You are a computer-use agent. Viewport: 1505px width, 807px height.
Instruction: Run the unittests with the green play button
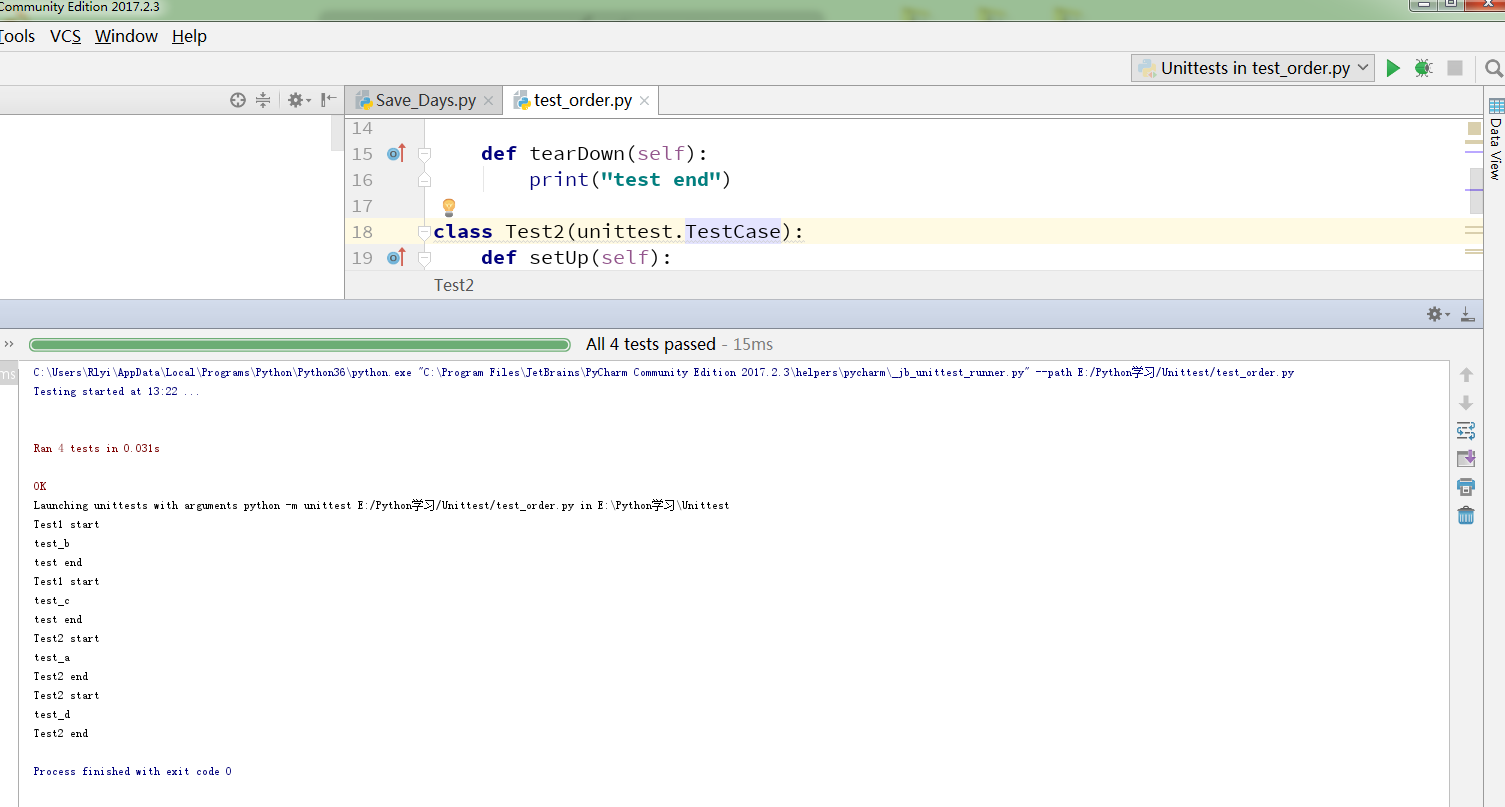(1393, 68)
